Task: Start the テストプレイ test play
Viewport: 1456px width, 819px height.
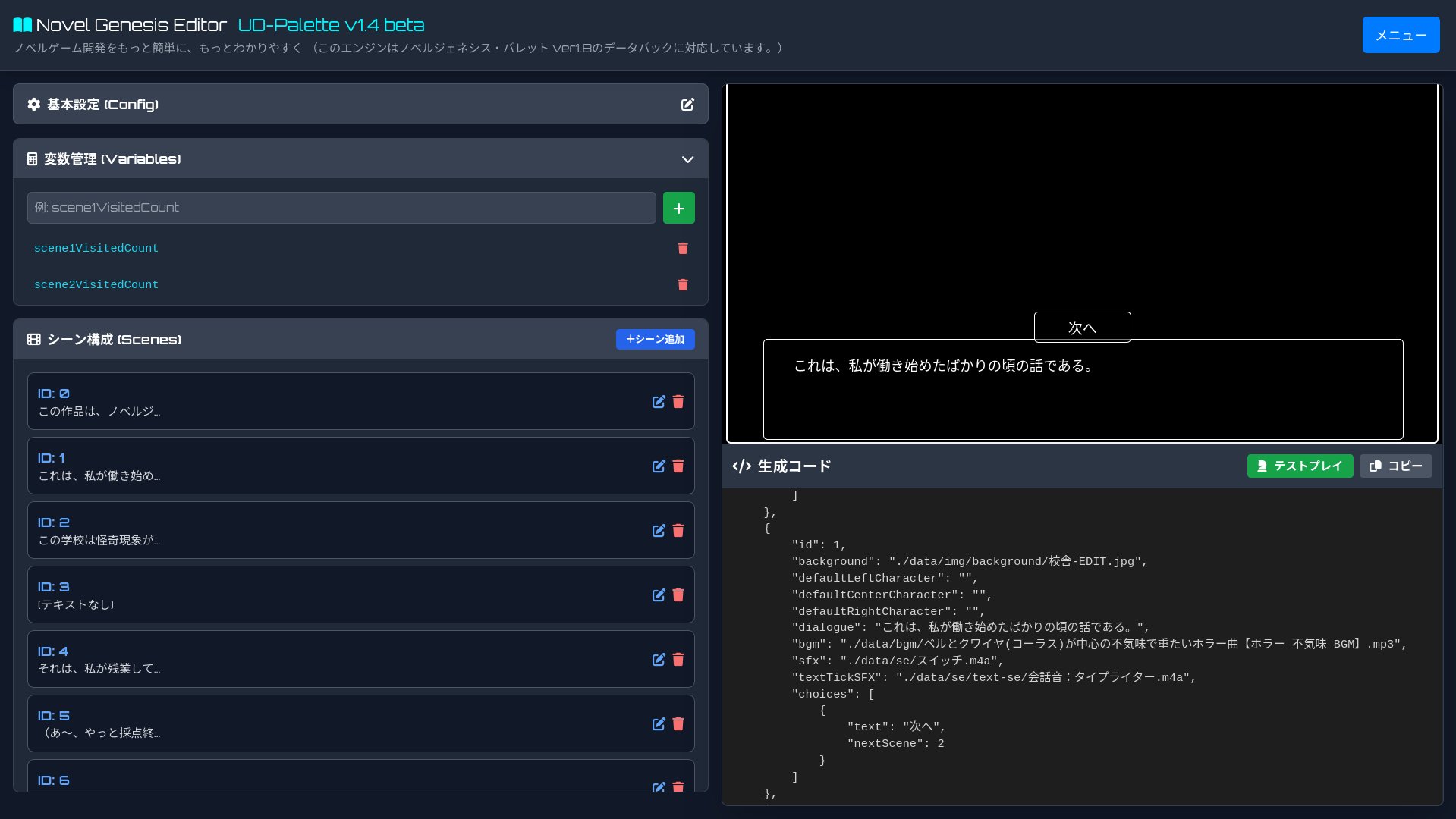Action: click(x=1299, y=466)
